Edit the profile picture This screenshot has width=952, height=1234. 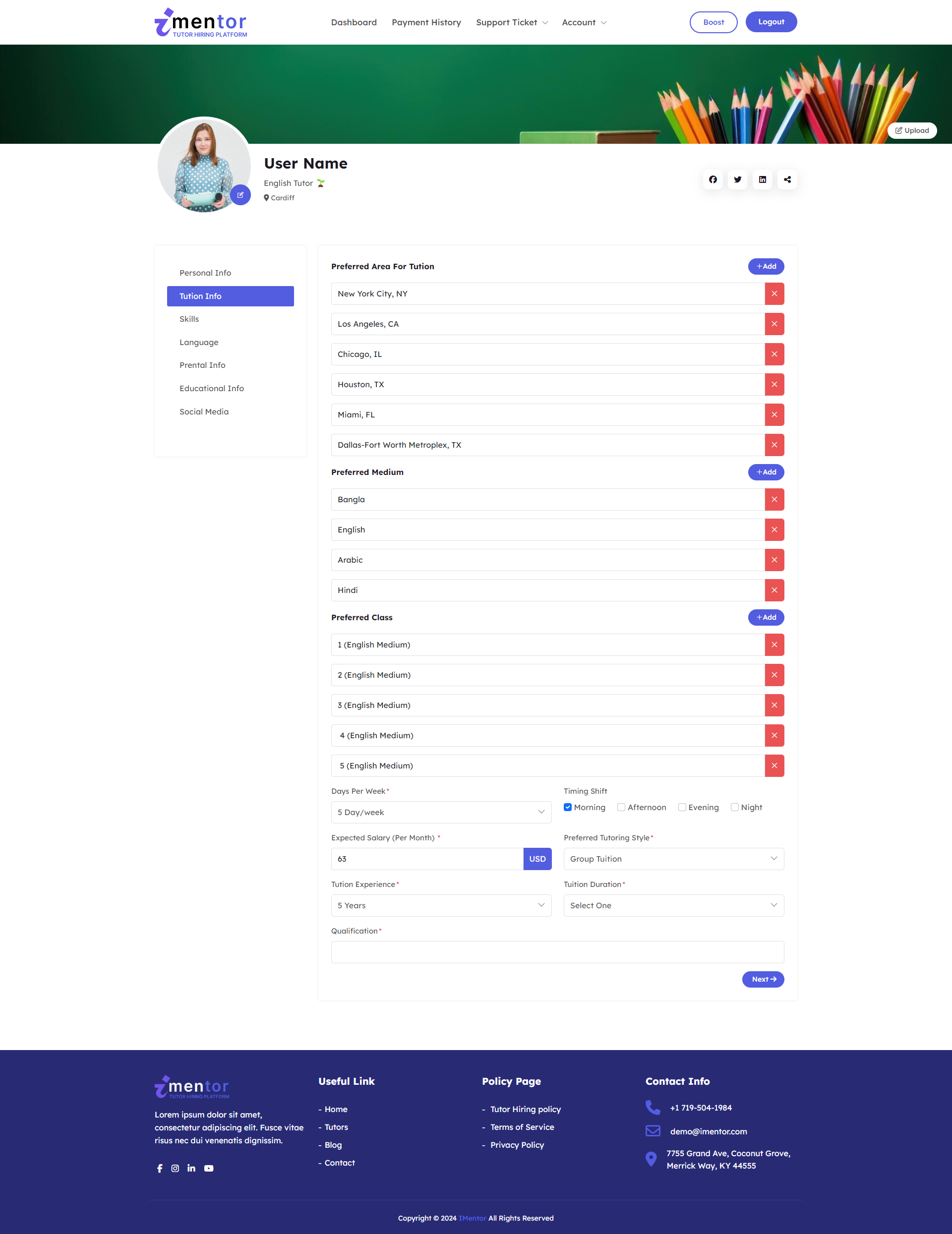(240, 194)
